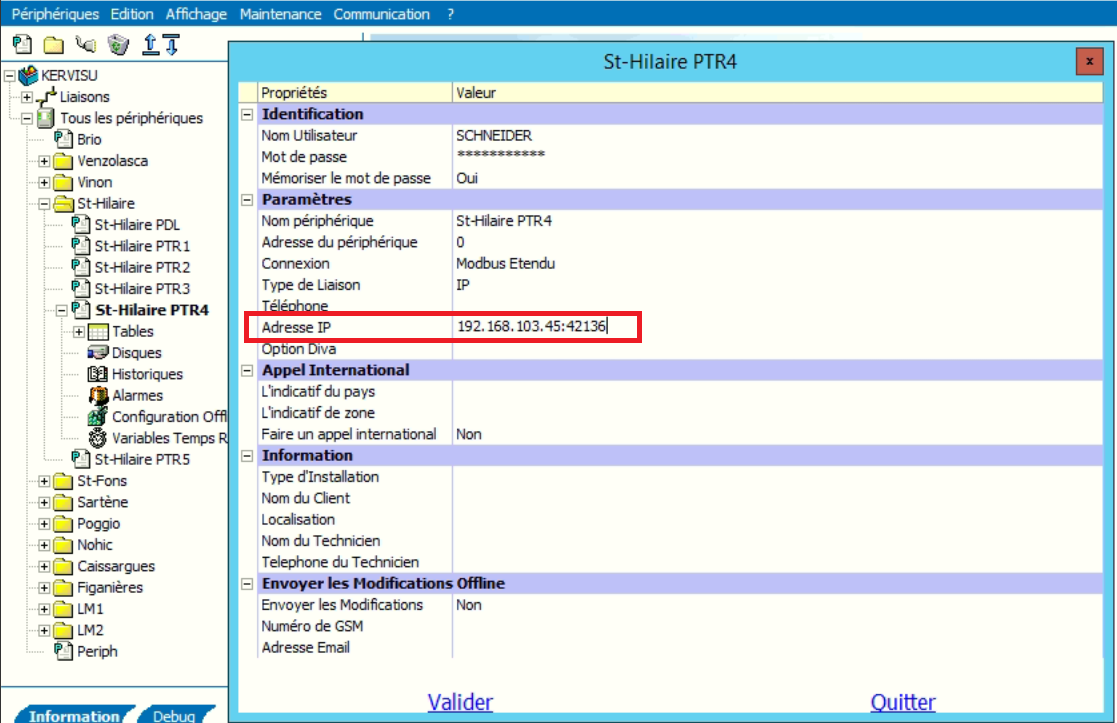This screenshot has height=723, width=1117.
Task: Expand the Tables node under PTR4
Action: [80, 331]
